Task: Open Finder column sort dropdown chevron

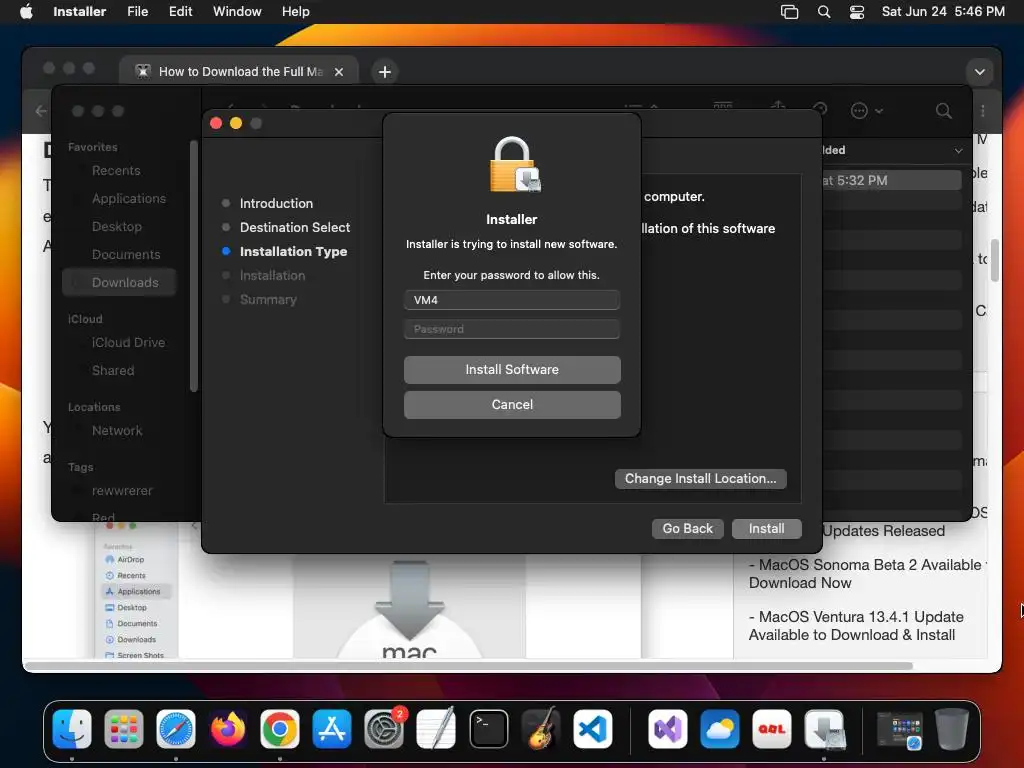Action: coord(958,150)
